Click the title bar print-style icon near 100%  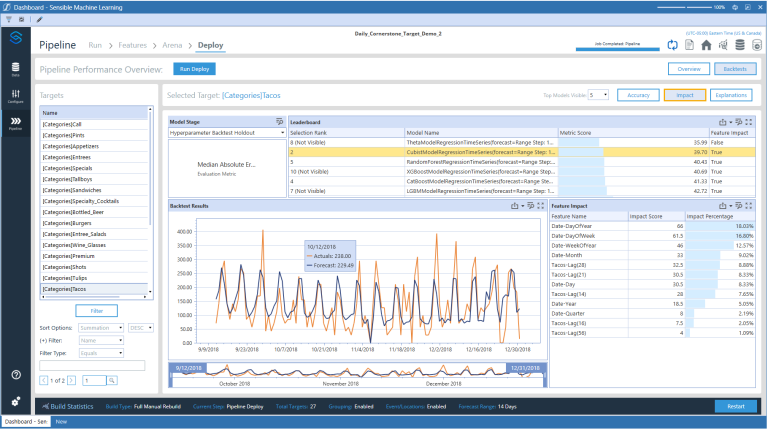(735, 7)
